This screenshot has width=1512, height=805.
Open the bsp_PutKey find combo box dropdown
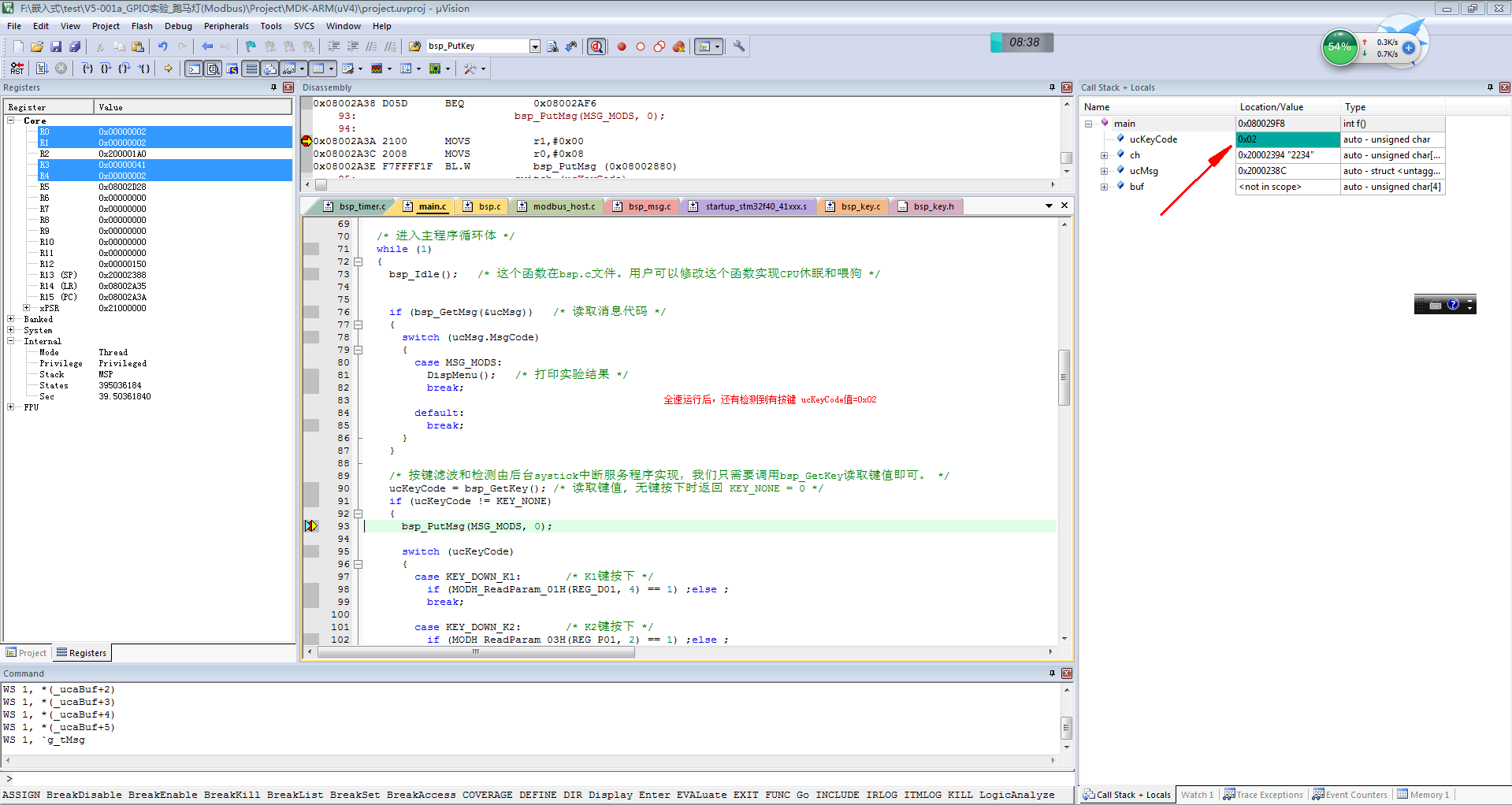coord(535,46)
